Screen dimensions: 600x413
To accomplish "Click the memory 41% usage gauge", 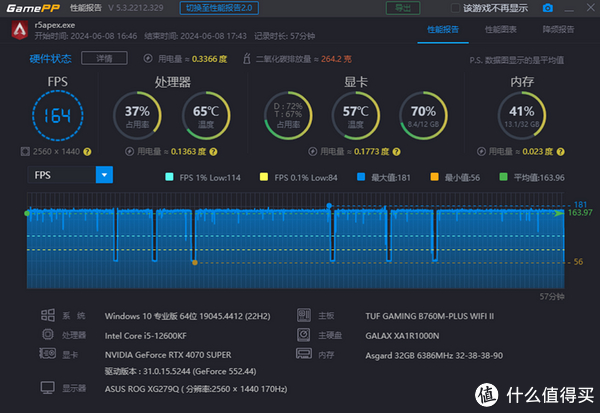I will (x=522, y=116).
